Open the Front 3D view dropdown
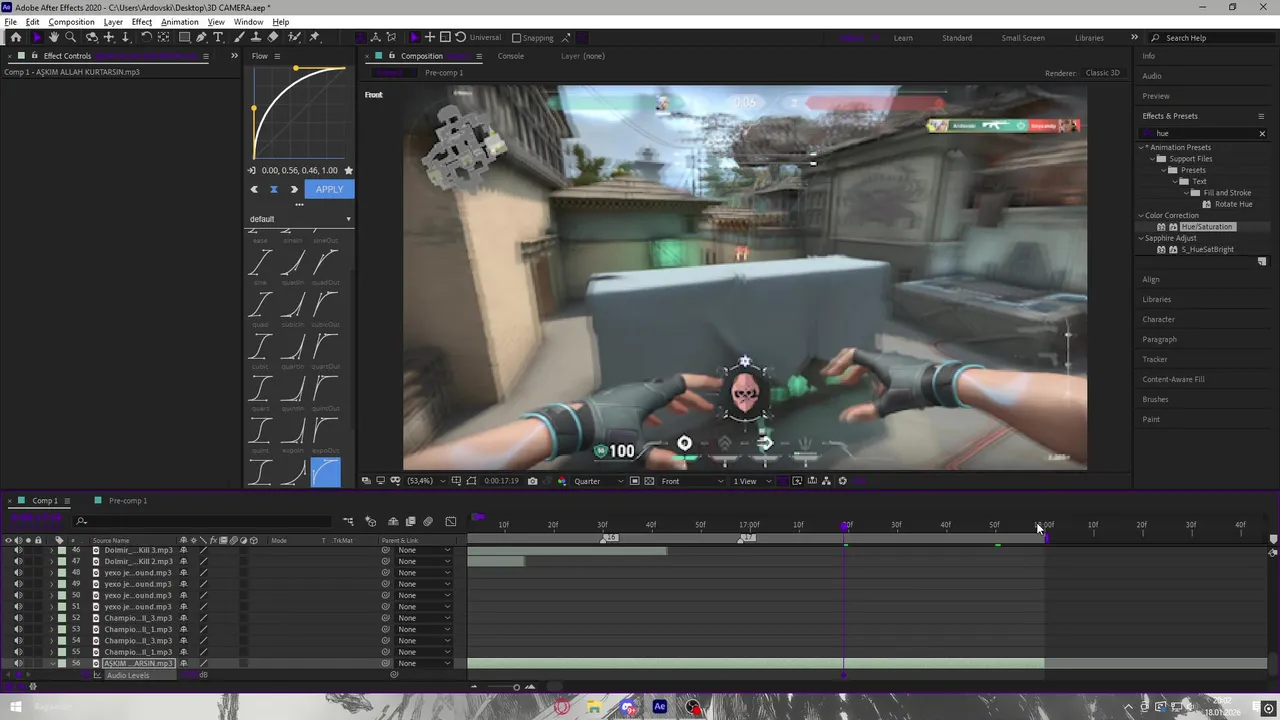1280x720 pixels. [x=692, y=481]
